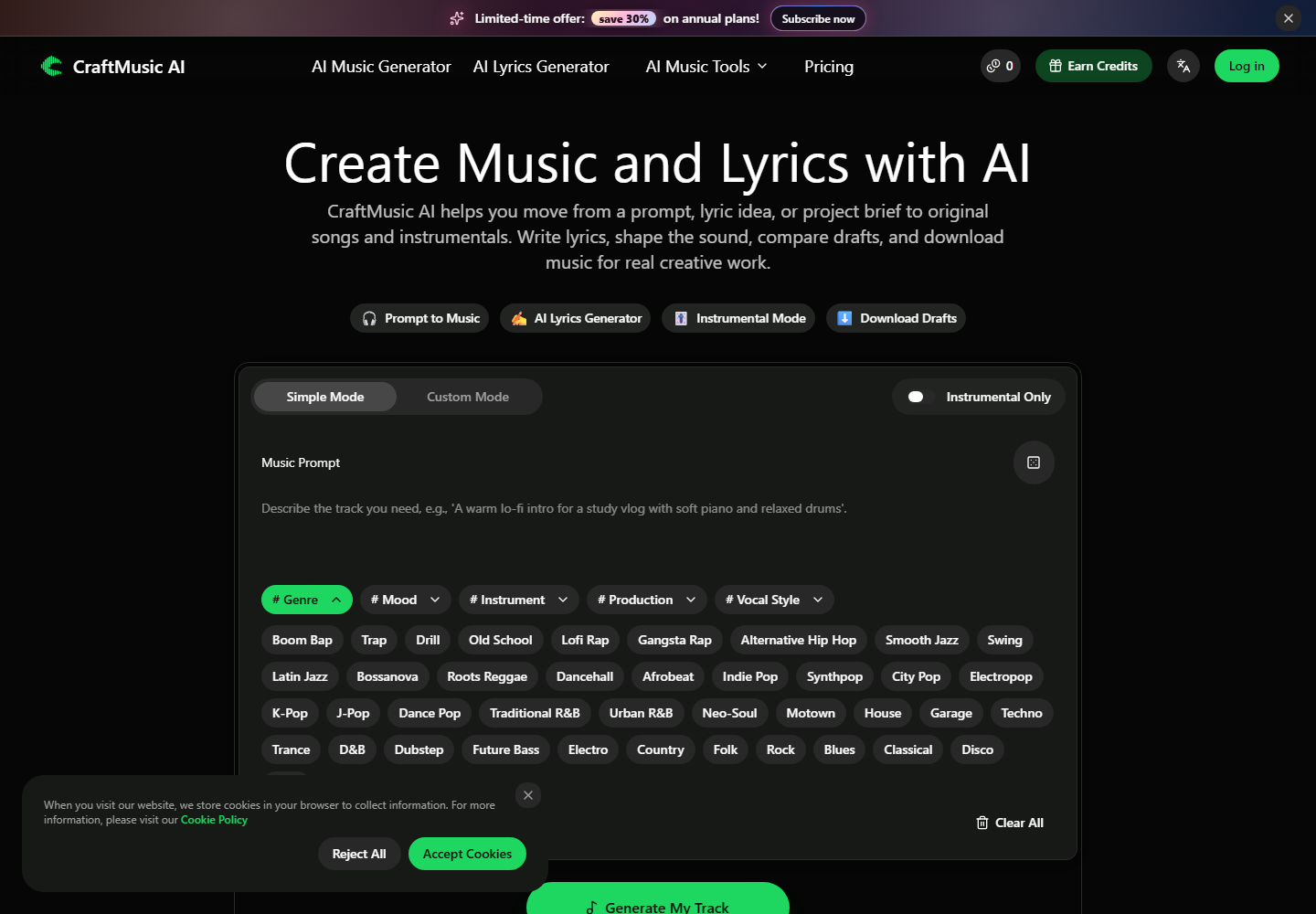
Task: Go to the Pricing page
Action: pos(829,67)
